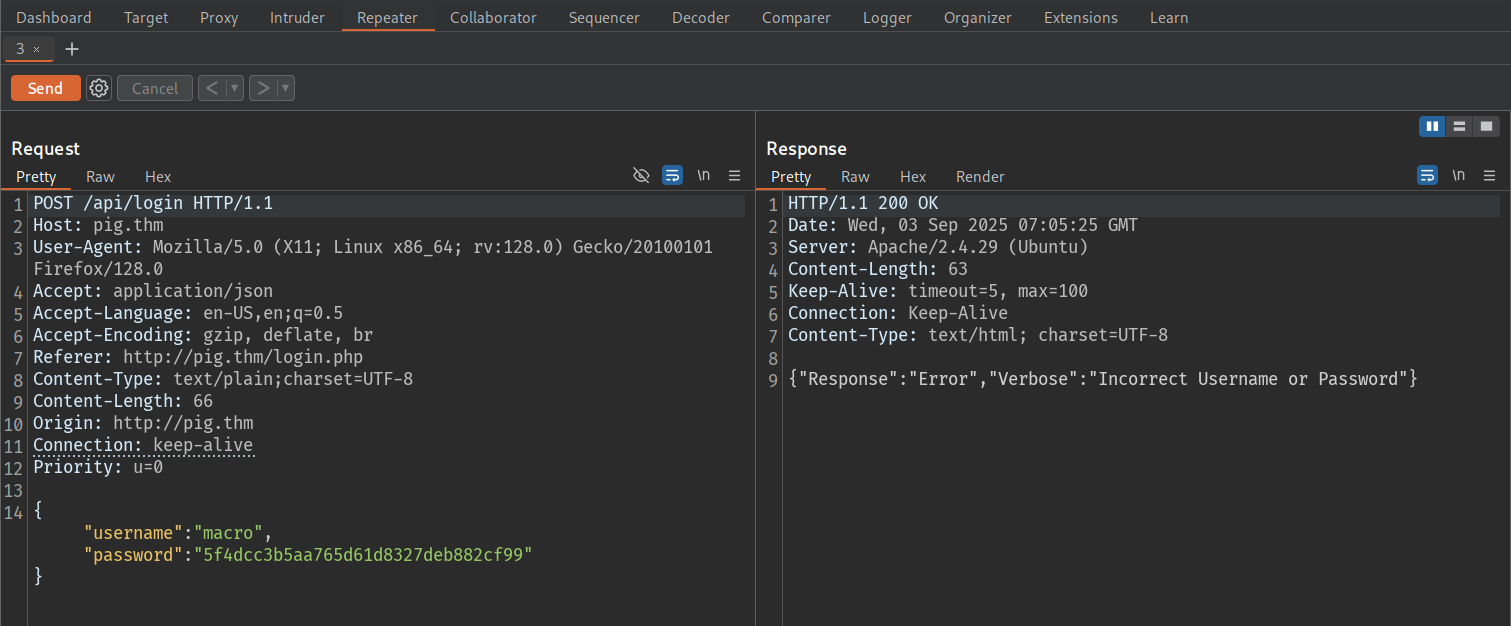Toggle non-printable characters in response
Viewport: 1511px width, 626px height.
click(1459, 175)
